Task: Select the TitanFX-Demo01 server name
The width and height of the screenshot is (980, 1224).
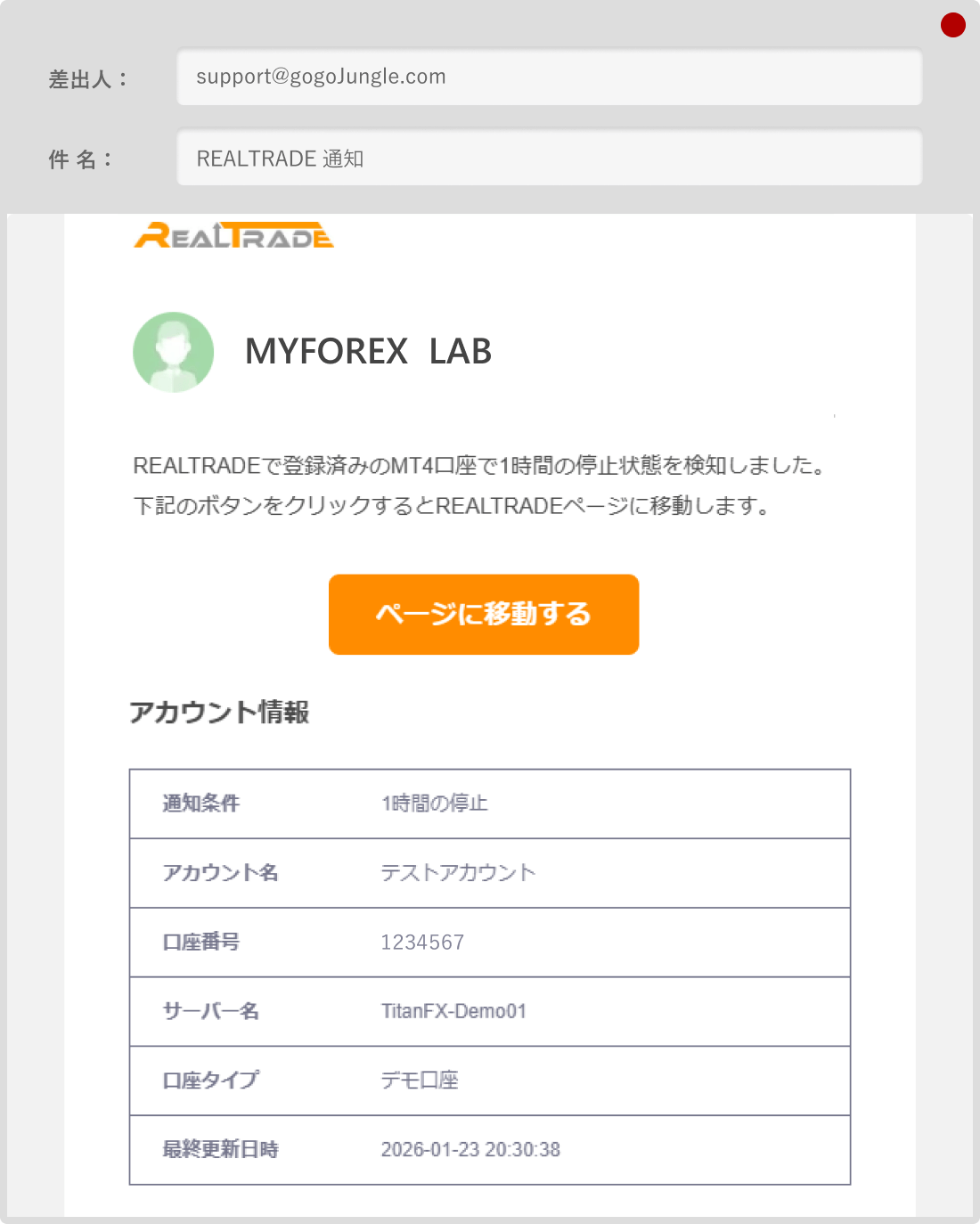Action: pyautogui.click(x=454, y=1011)
